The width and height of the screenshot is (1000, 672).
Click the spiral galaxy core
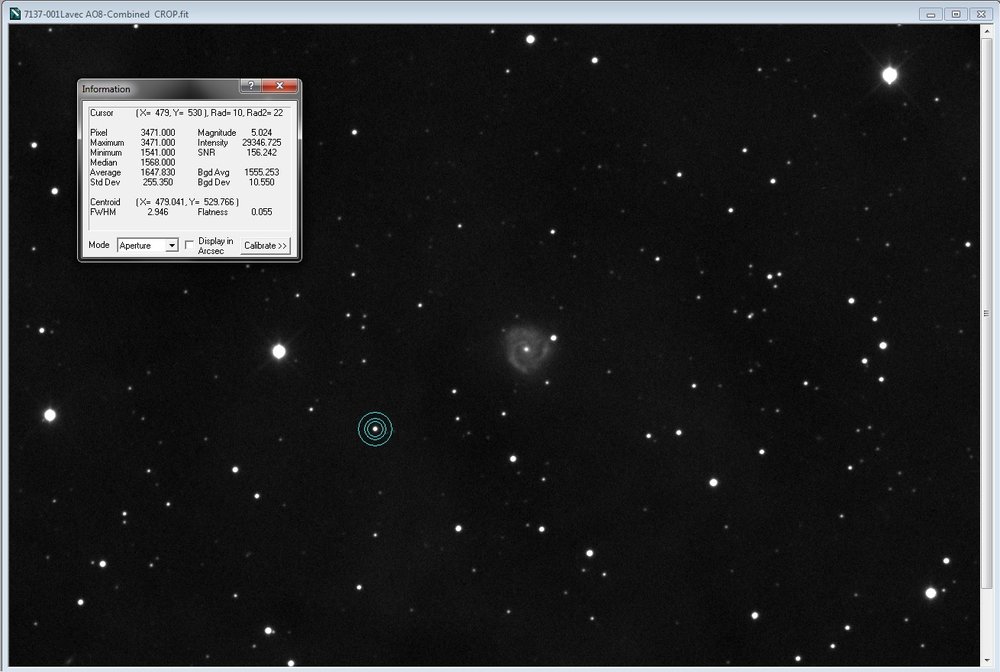526,349
